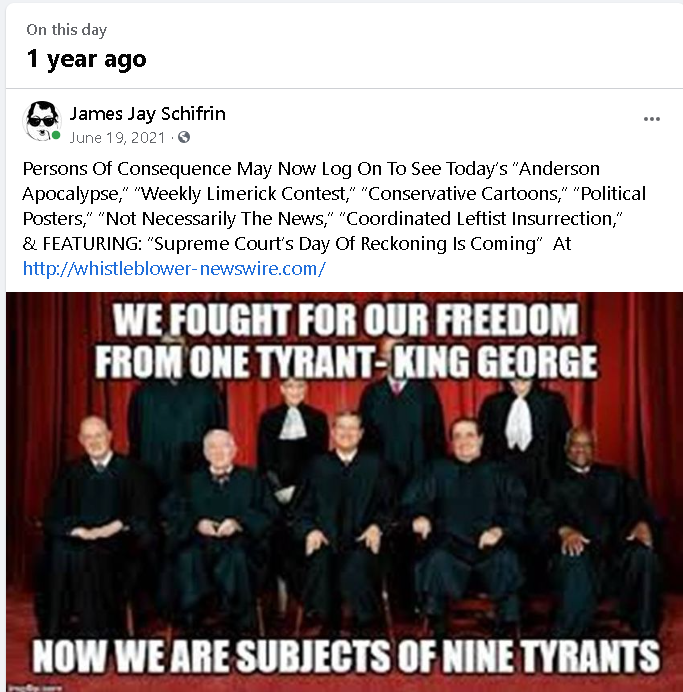683x692 pixels.
Task: Click "WE FOUGHT FOR OUR FREEDOM" caption
Action: [x=345, y=320]
